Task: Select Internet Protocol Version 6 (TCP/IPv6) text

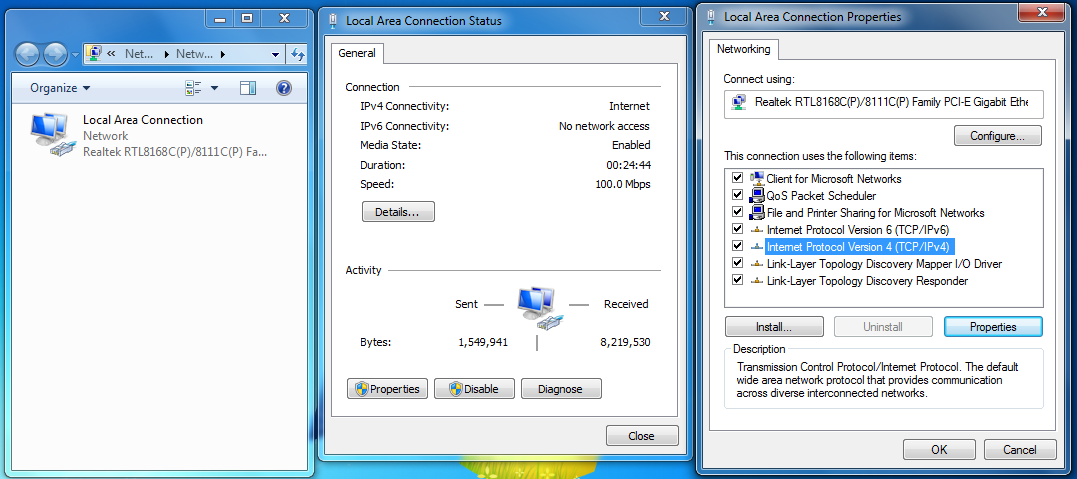Action: point(858,230)
